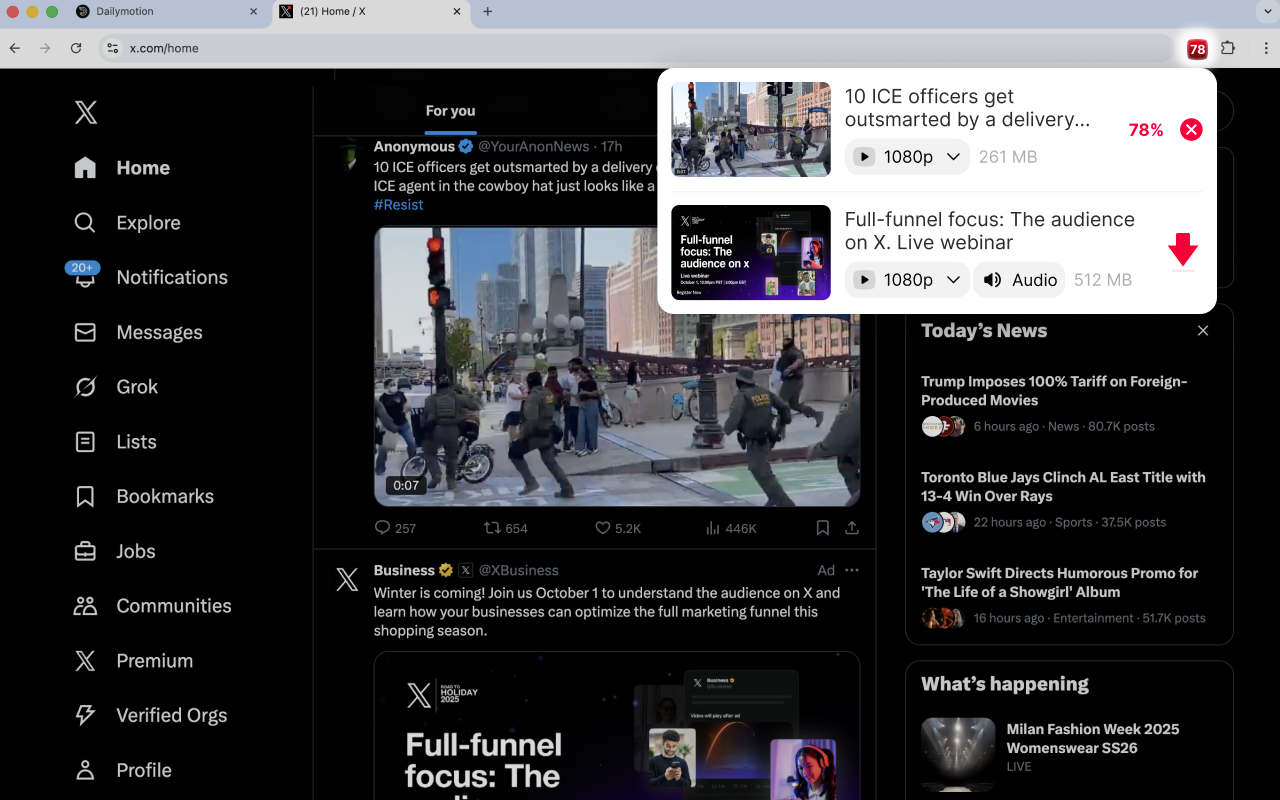
Task: Open the Trump tariff news story
Action: click(1053, 391)
